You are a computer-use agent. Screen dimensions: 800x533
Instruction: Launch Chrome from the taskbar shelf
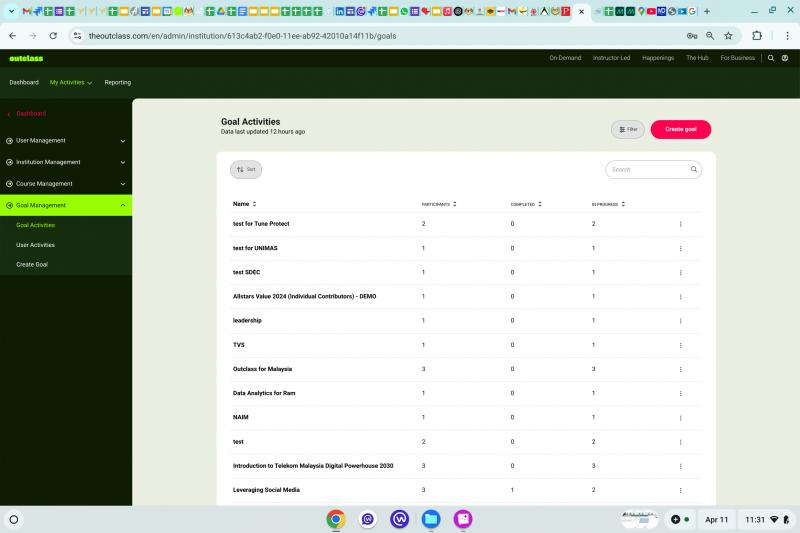(336, 519)
